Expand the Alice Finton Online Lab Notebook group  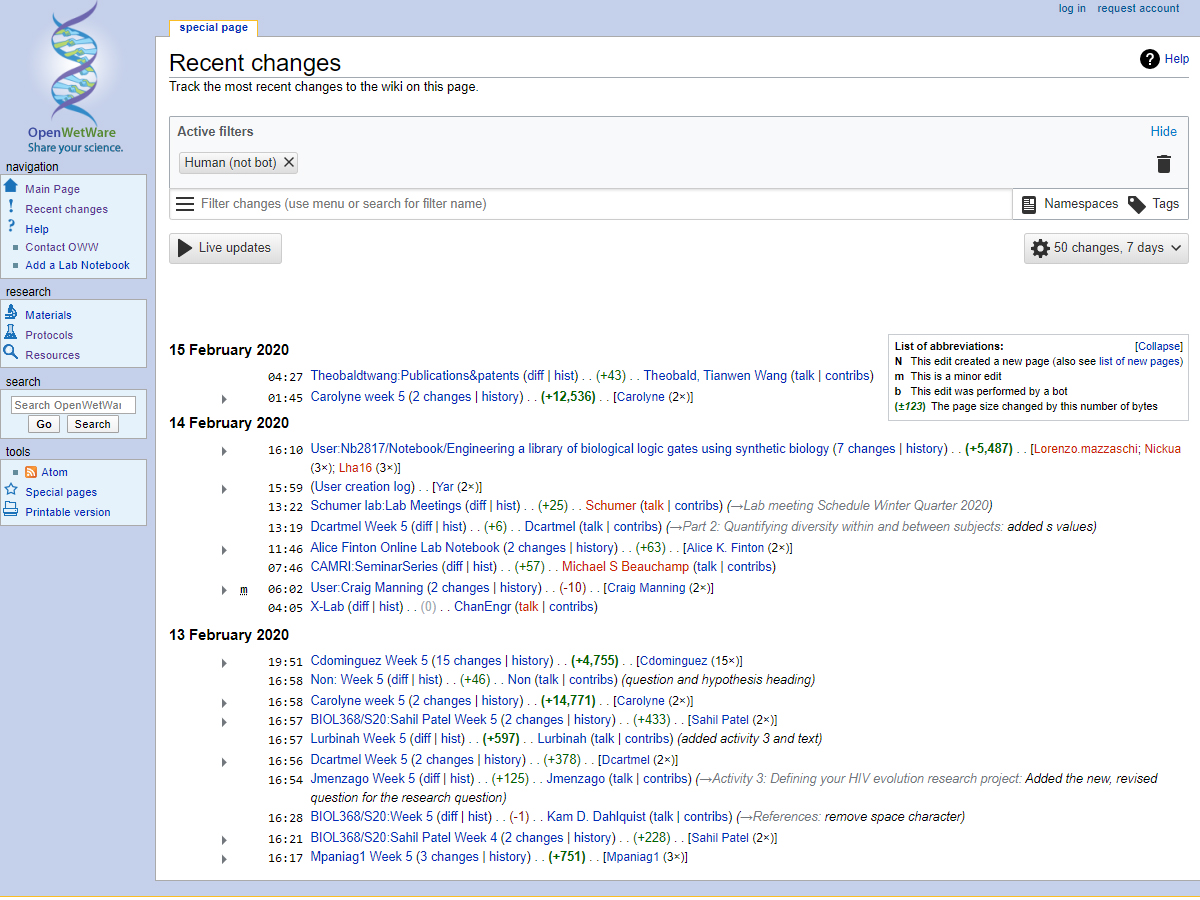[x=224, y=549]
